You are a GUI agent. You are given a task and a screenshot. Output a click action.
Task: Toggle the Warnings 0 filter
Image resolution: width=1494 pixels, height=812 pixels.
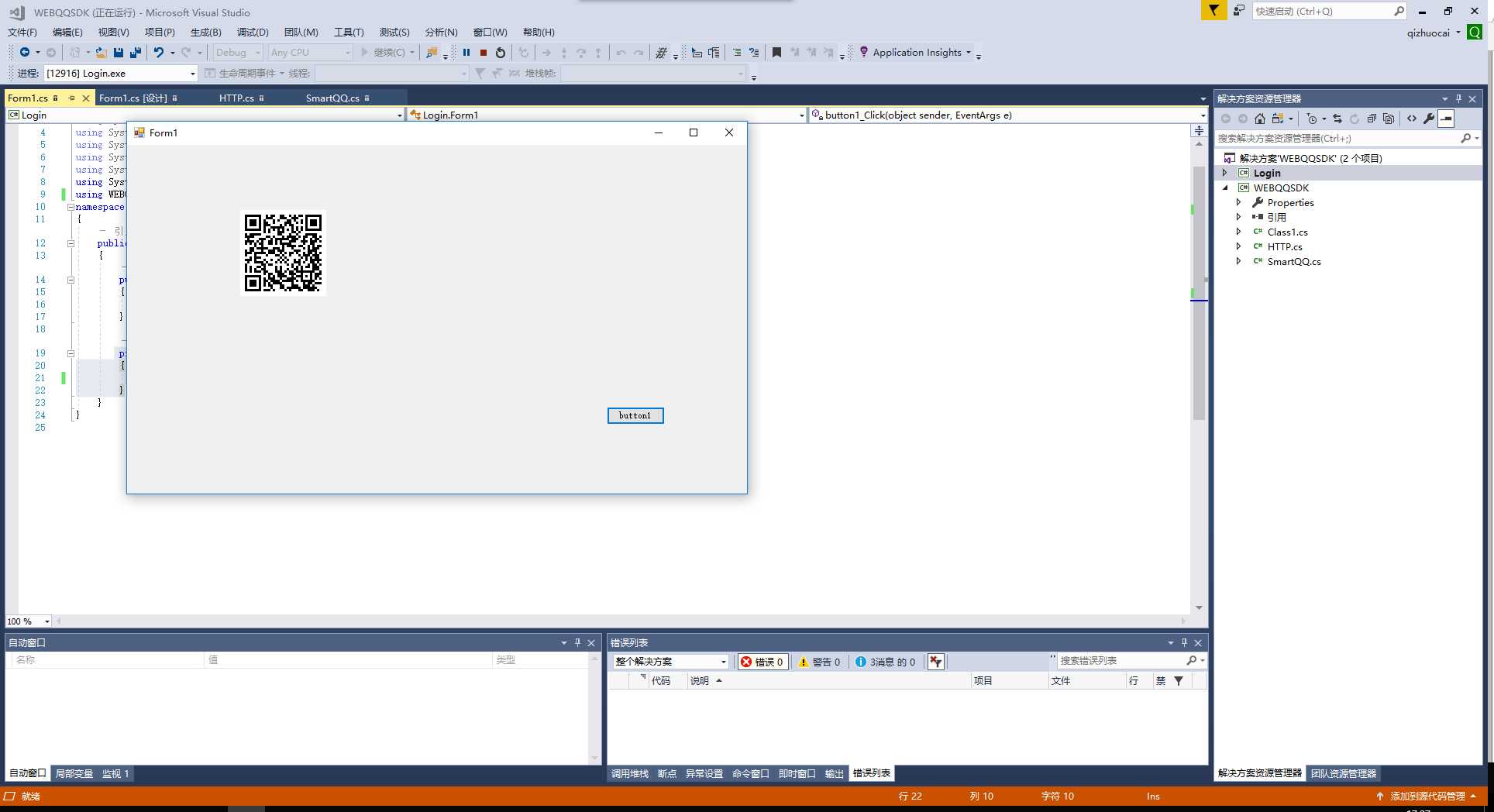(820, 662)
